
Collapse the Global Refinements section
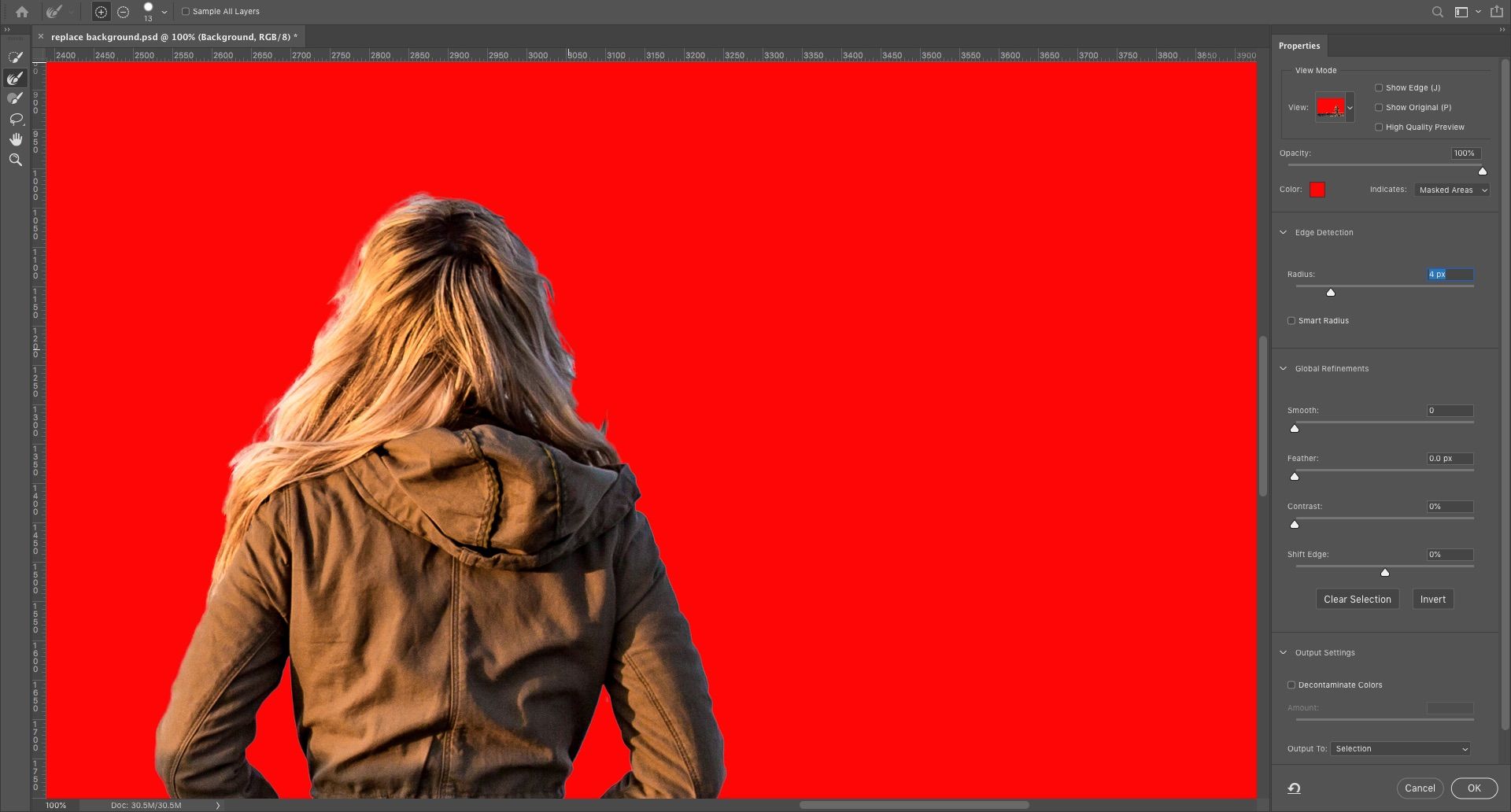tap(1284, 369)
